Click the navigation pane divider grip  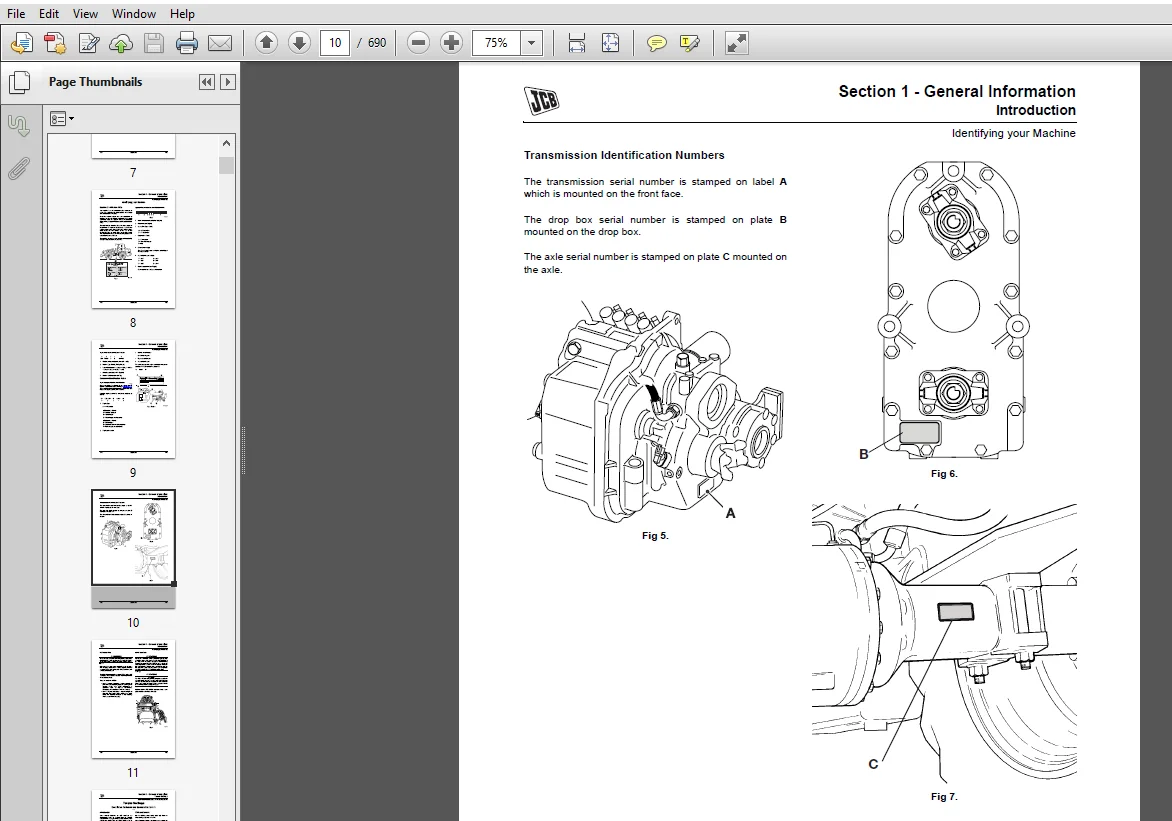pyautogui.click(x=243, y=451)
